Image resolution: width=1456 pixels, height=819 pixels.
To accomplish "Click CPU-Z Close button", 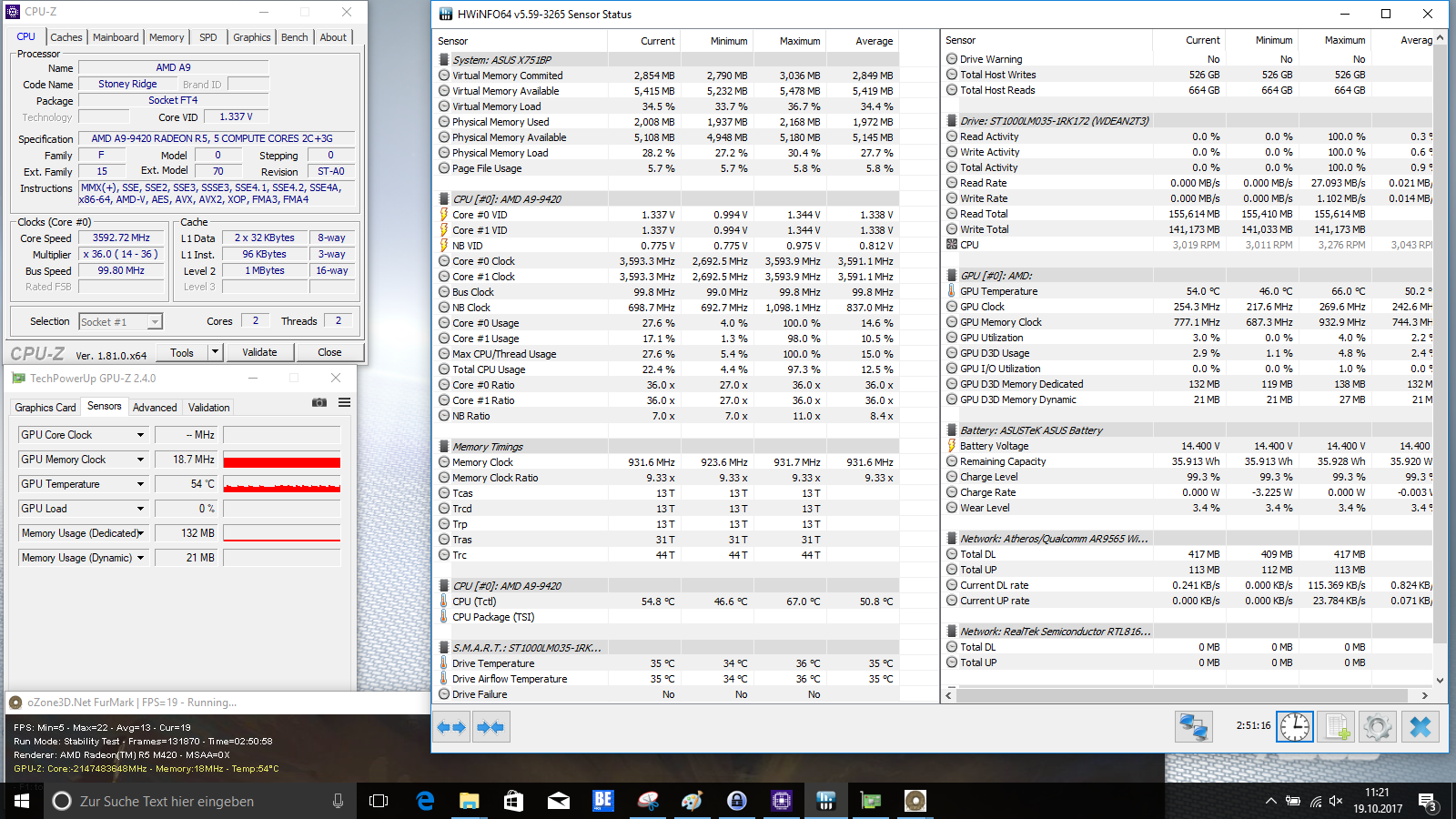I will pos(329,352).
